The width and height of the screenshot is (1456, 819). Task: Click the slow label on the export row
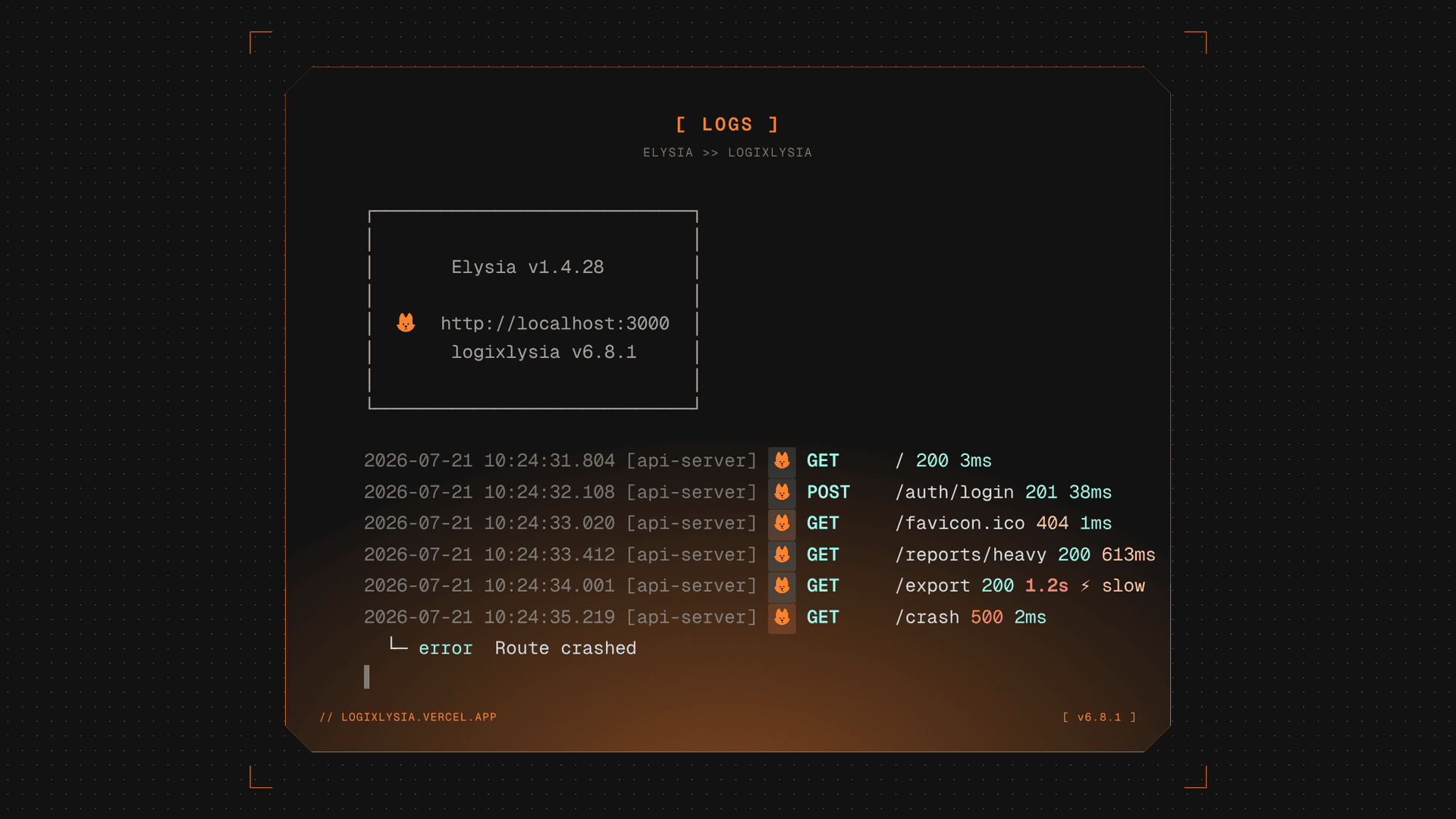[x=1123, y=586]
